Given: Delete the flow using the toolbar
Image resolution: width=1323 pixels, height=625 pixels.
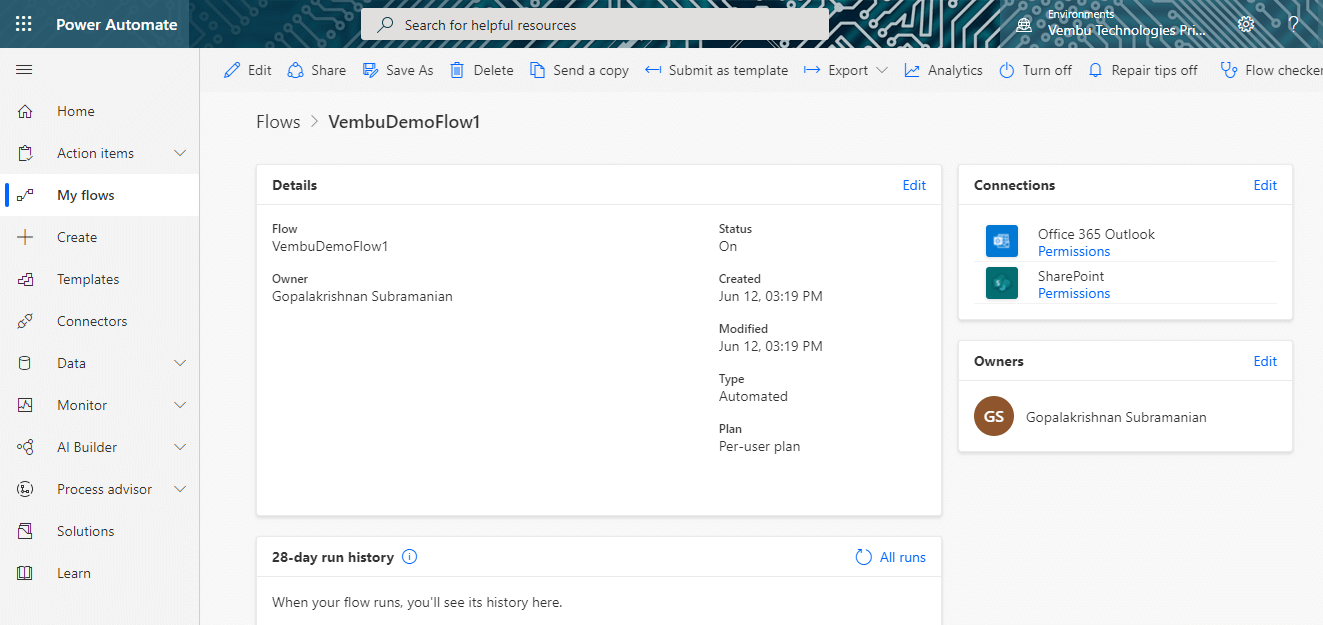Looking at the screenshot, I should tap(481, 70).
